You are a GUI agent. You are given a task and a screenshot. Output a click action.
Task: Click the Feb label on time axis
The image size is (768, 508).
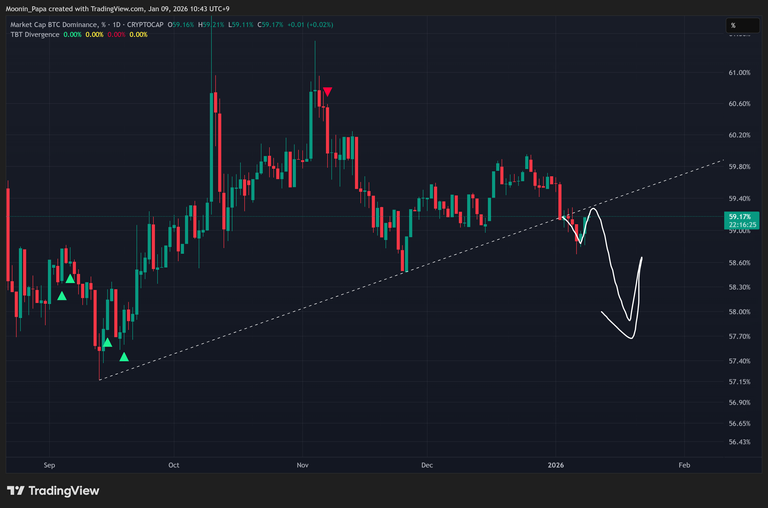[x=684, y=465]
